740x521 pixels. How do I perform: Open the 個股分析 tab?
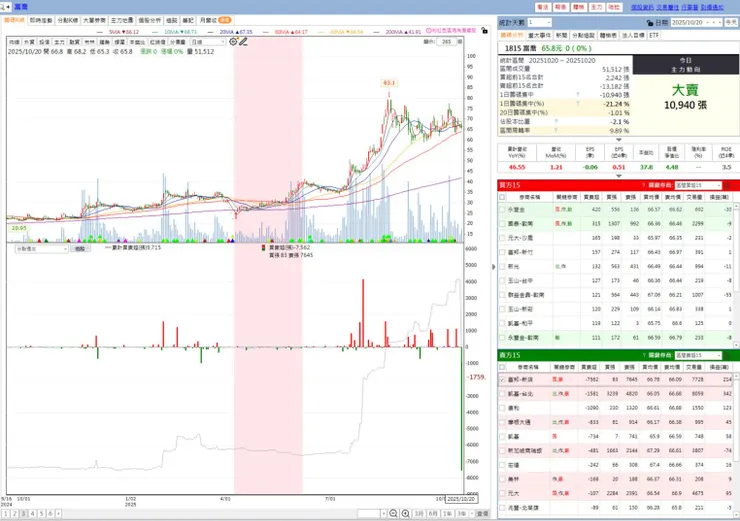point(150,20)
